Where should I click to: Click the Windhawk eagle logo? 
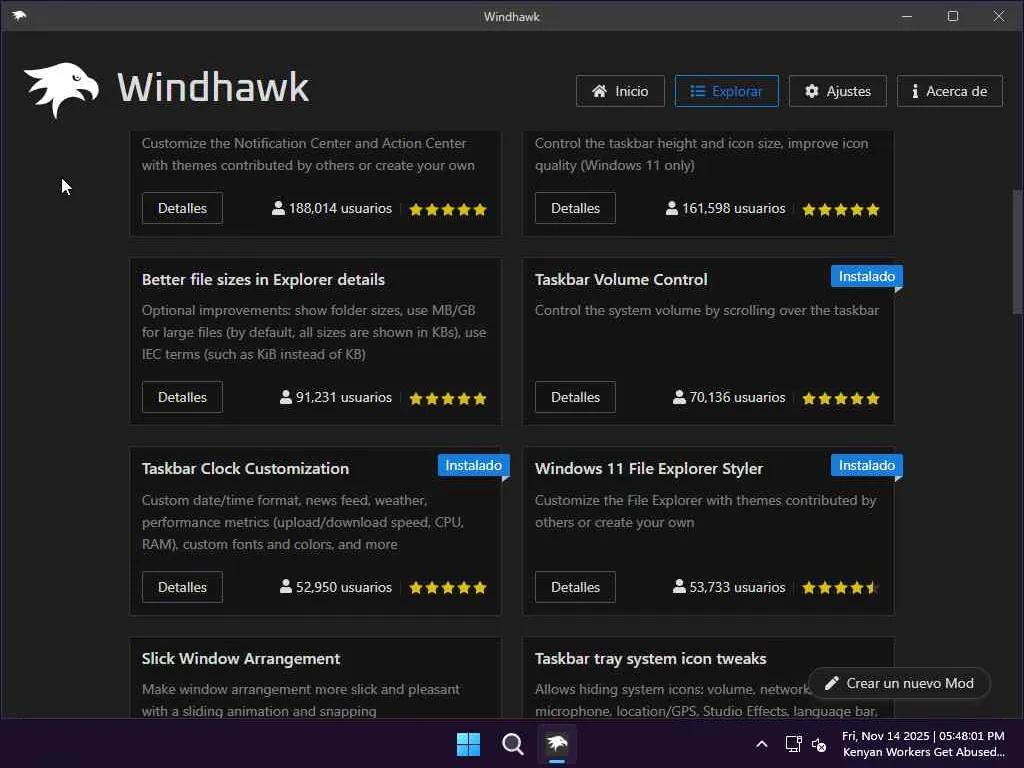tap(61, 89)
